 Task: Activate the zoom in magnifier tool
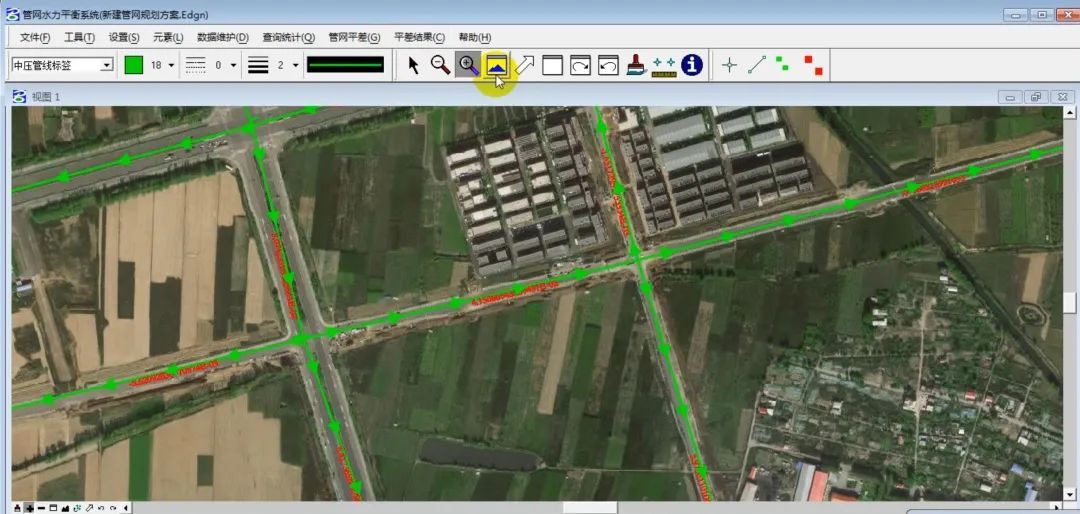467,65
